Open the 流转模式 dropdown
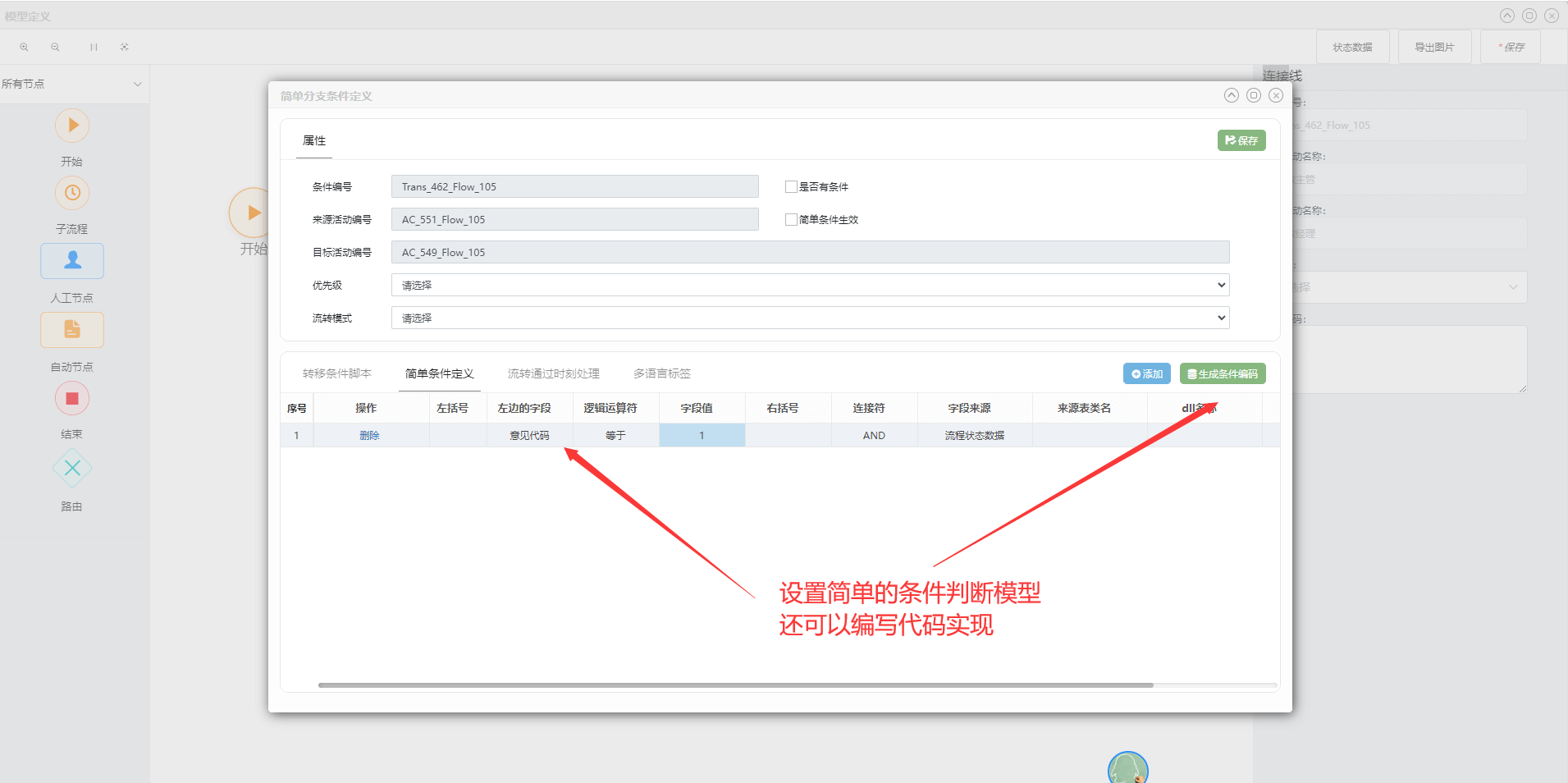Screen dimensions: 1568x783 click(x=810, y=318)
